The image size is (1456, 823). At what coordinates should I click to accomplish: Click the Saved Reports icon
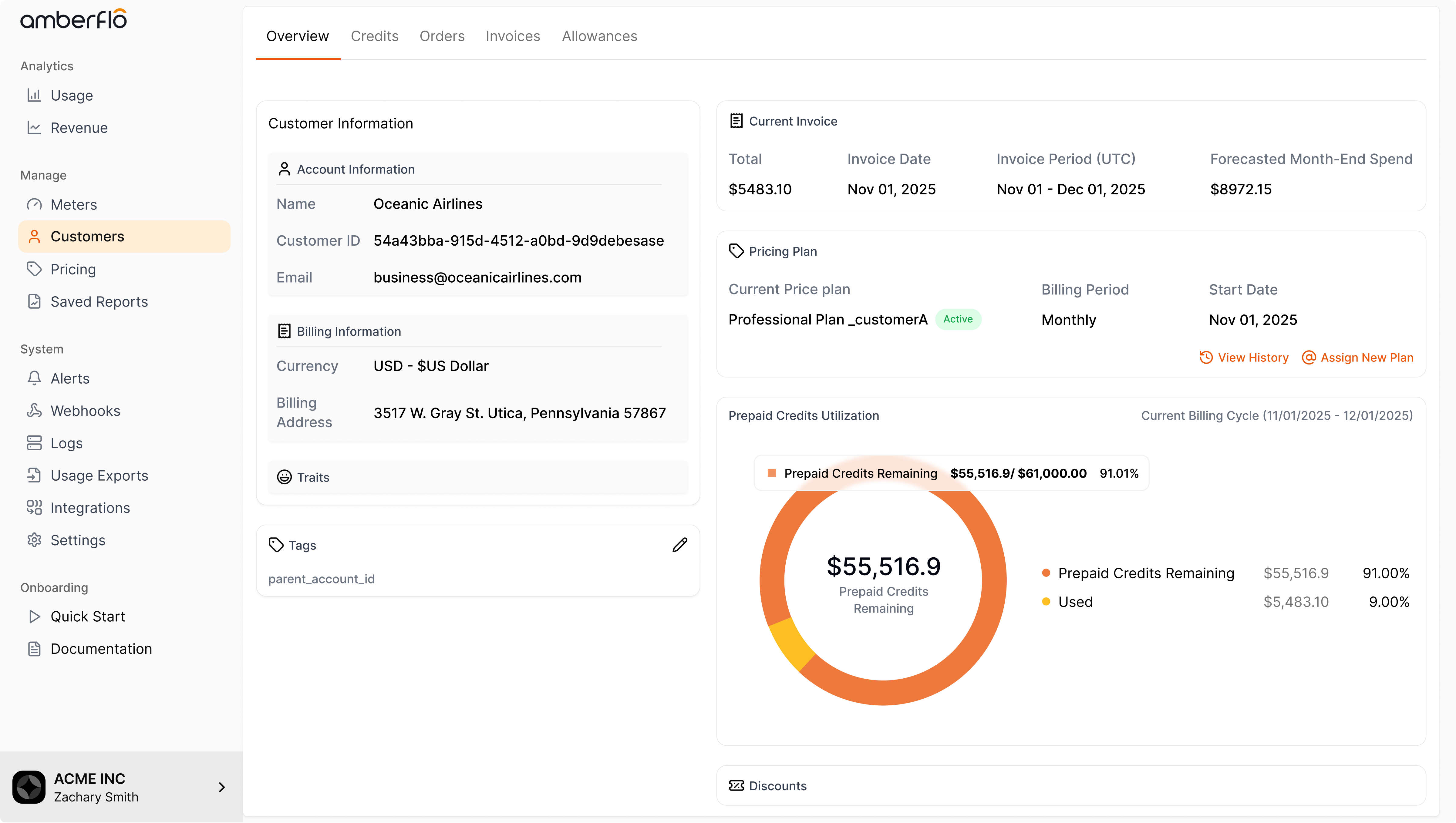(35, 301)
